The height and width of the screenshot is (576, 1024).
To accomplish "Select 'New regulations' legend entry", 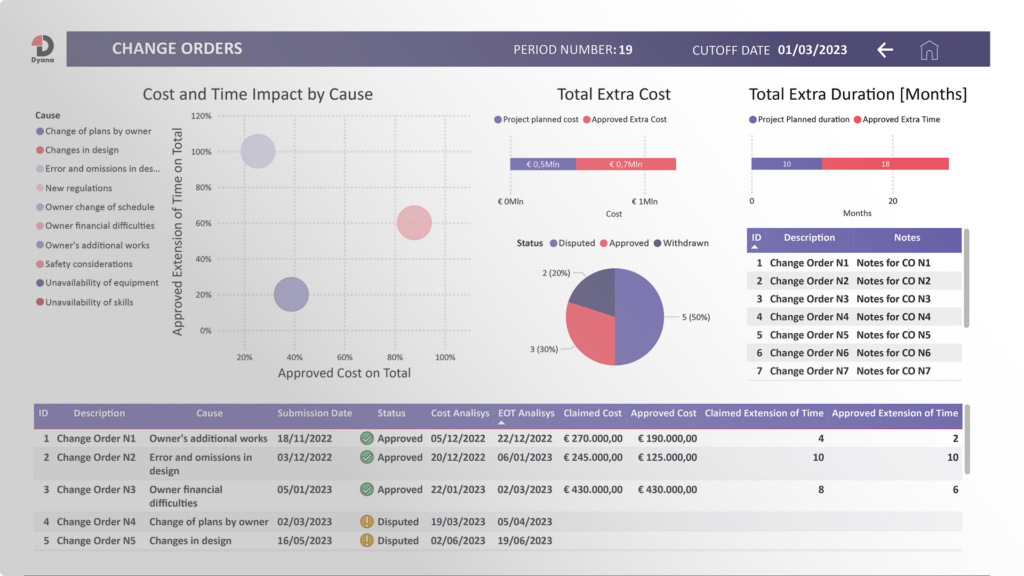I will point(74,188).
